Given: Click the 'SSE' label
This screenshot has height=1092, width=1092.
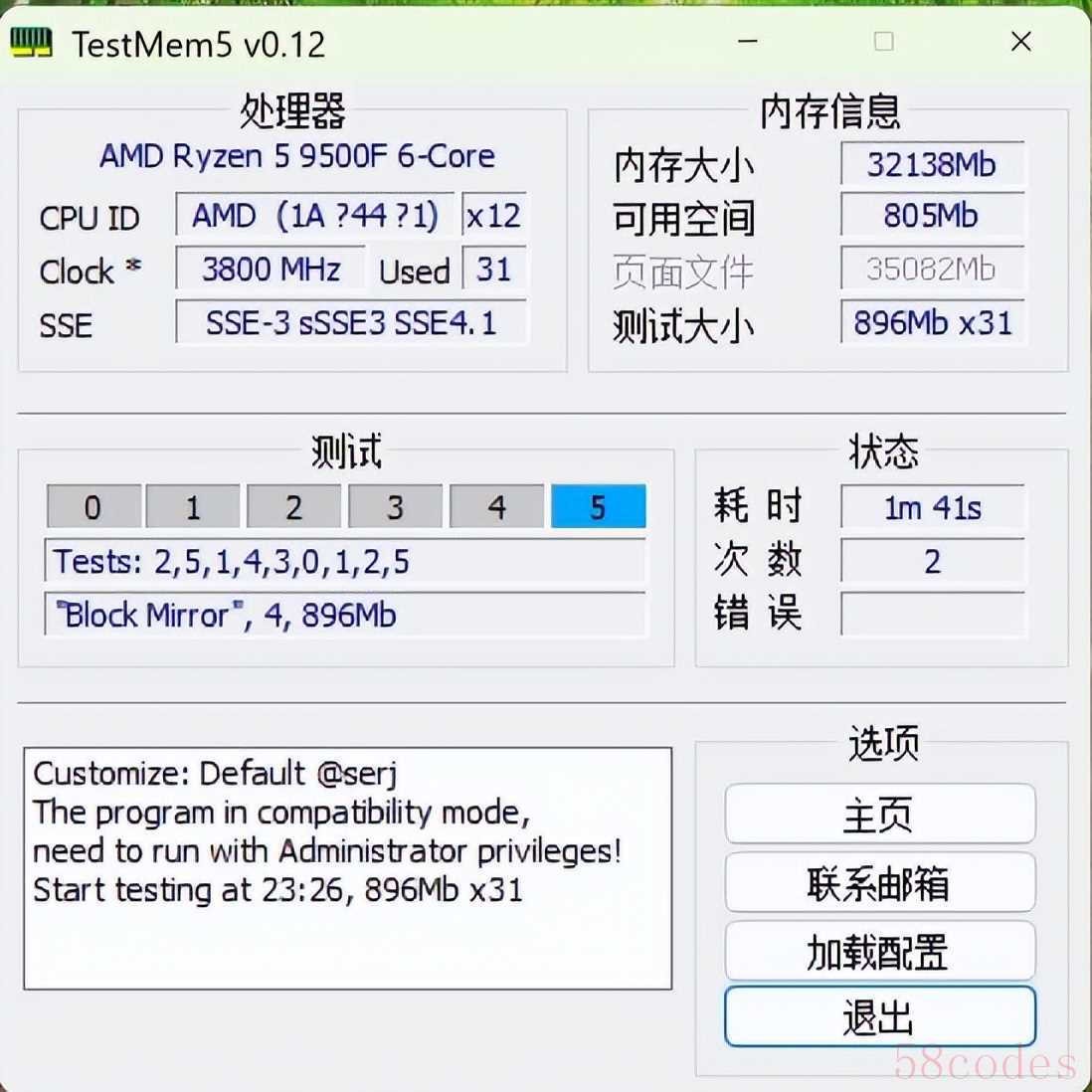Looking at the screenshot, I should (x=66, y=326).
